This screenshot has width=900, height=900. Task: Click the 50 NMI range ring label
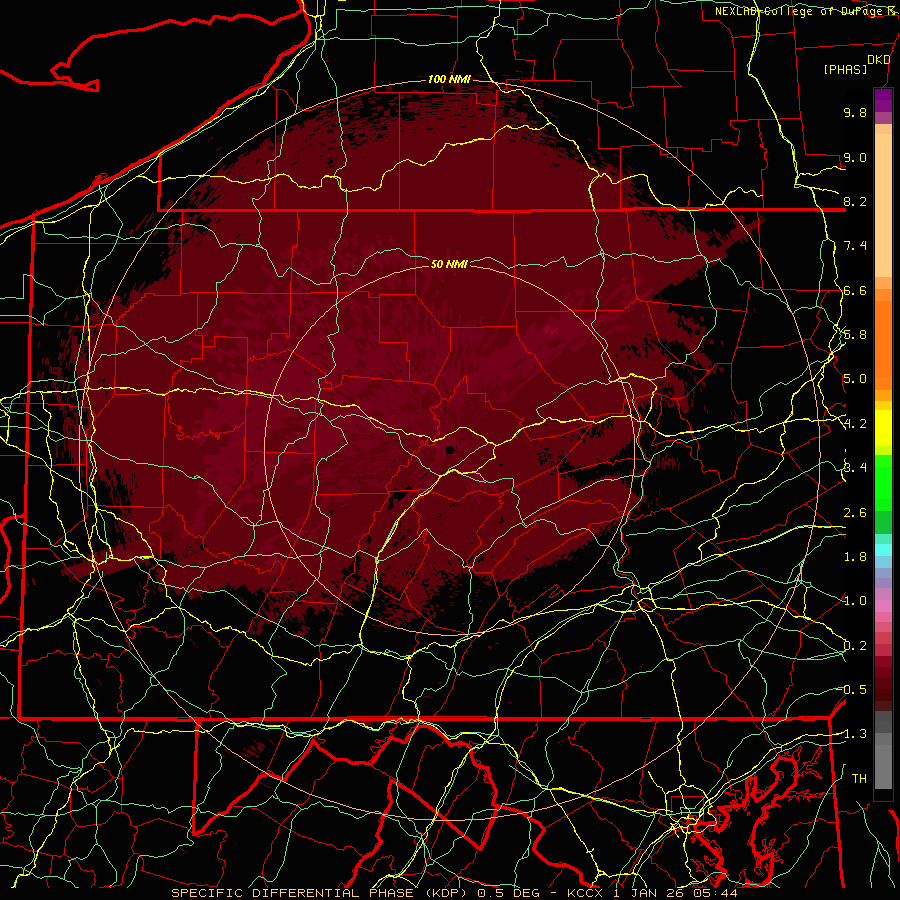tap(449, 264)
